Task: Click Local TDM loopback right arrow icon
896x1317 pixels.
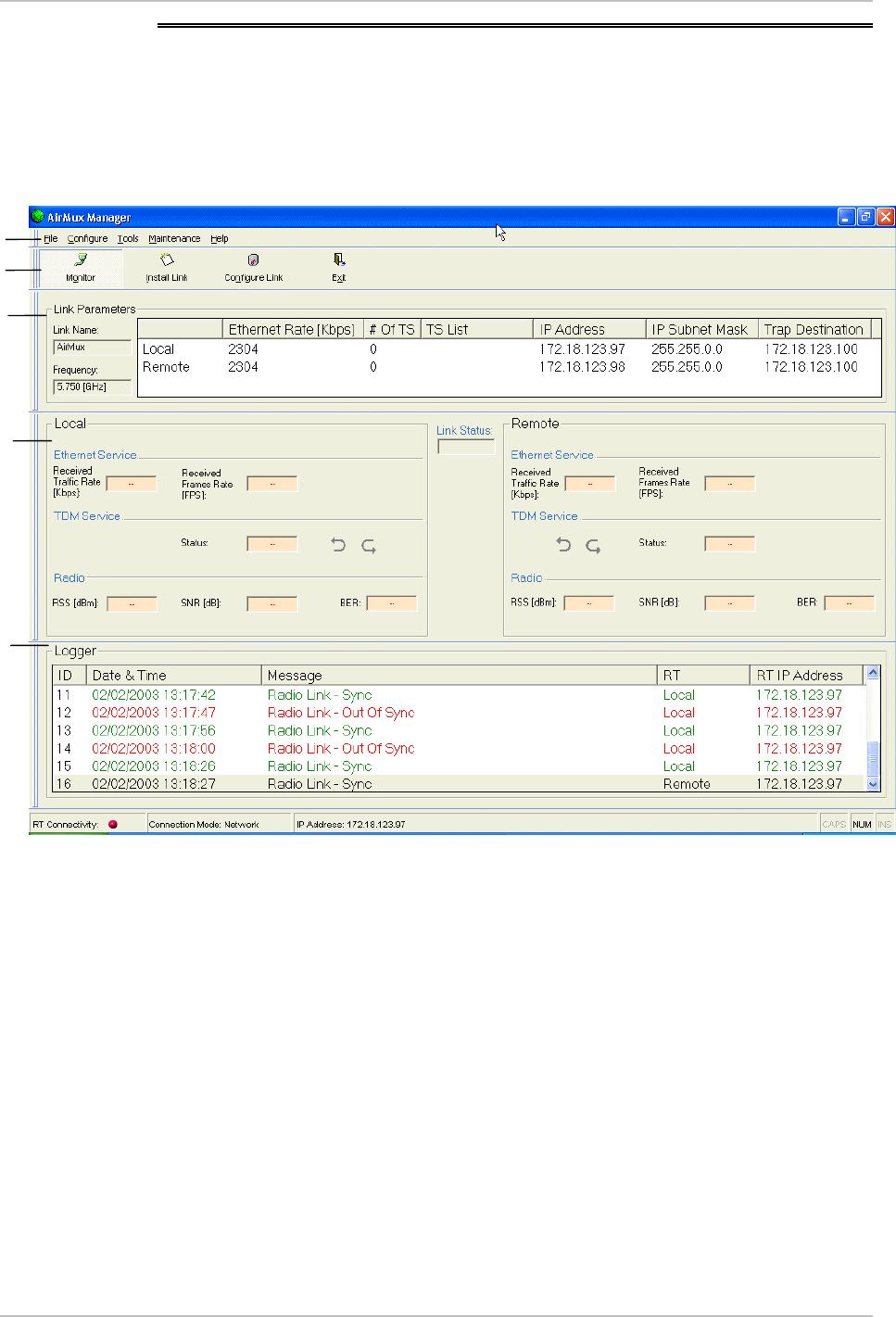Action: 369,546
